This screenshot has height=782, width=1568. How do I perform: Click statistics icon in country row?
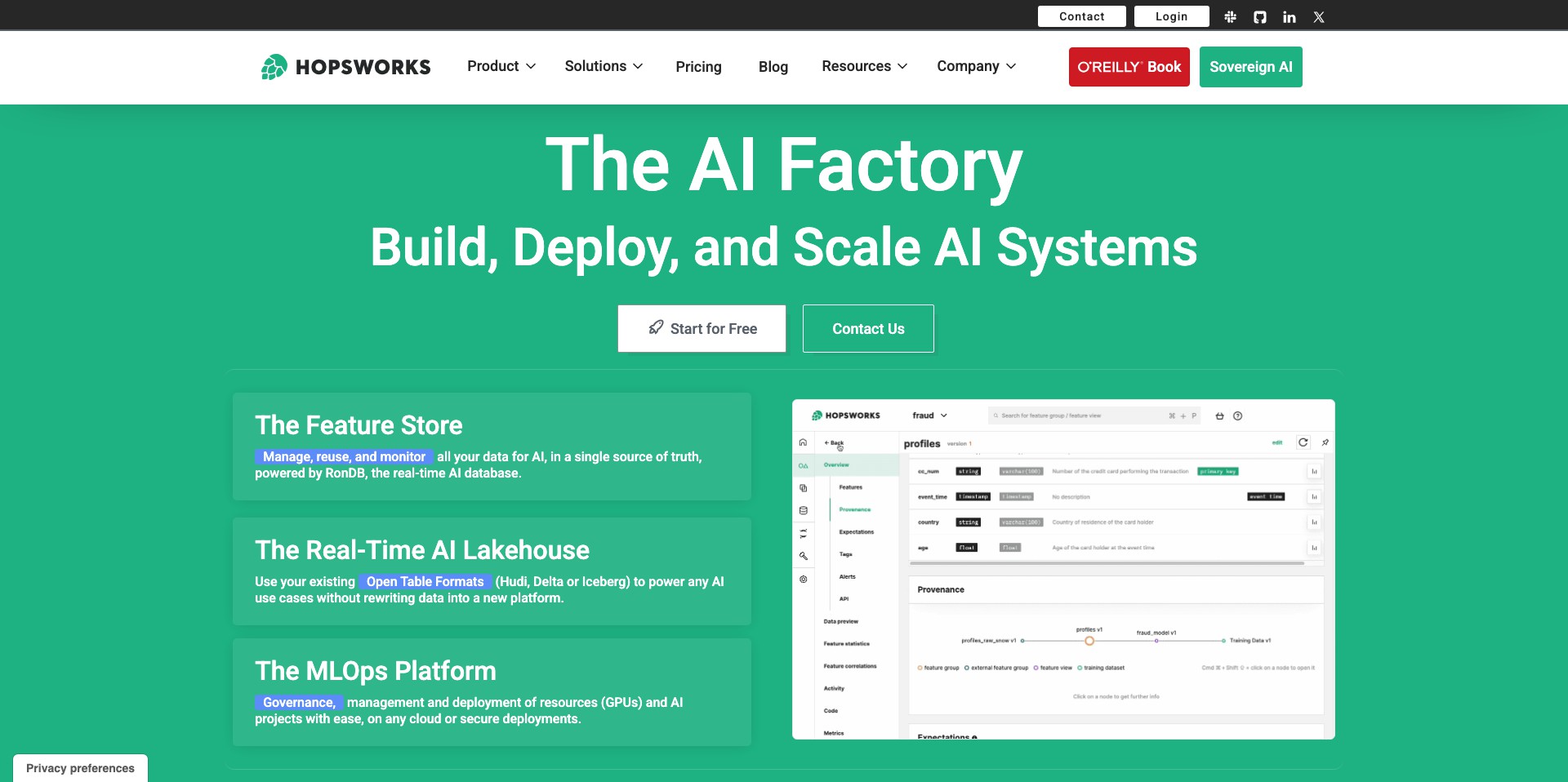pyautogui.click(x=1314, y=522)
